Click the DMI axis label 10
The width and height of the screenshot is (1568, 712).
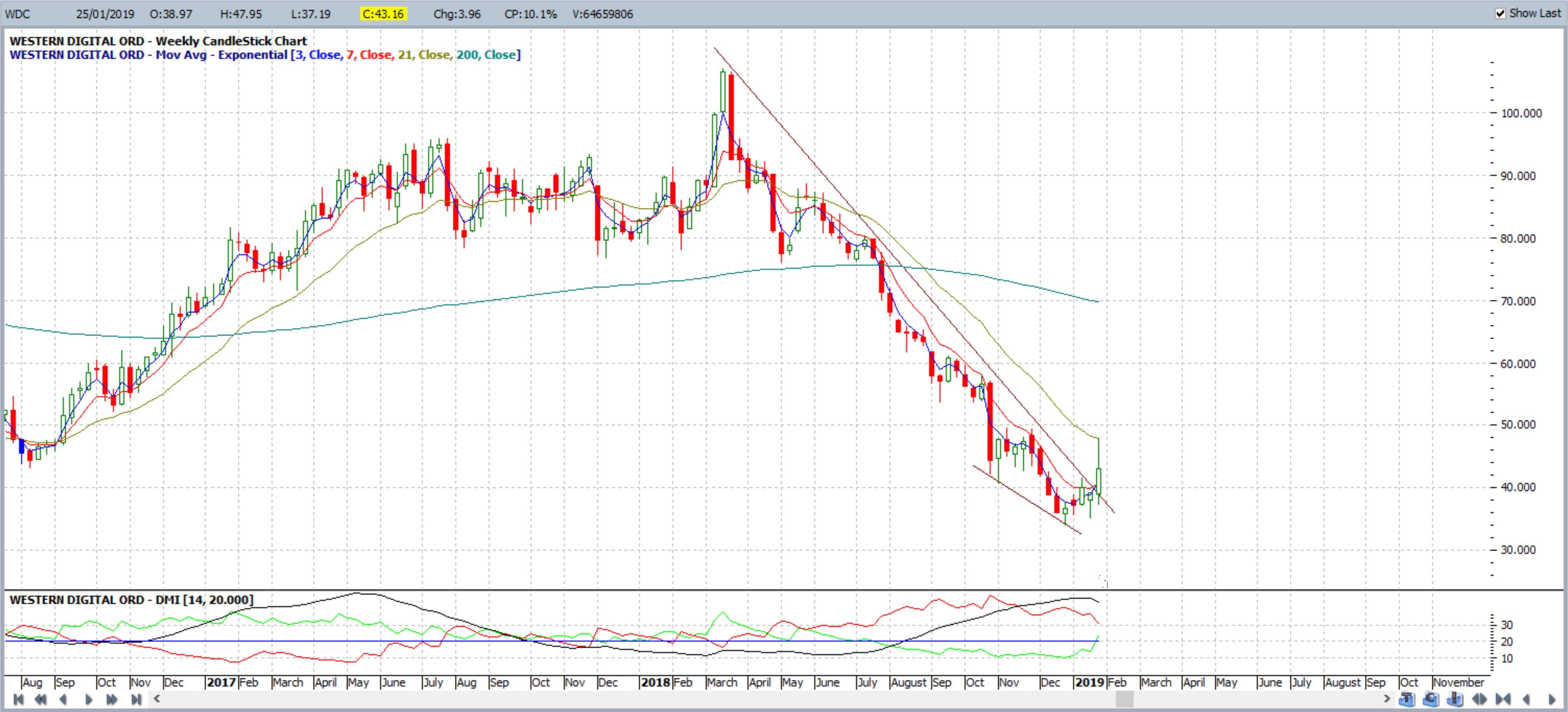click(x=1507, y=659)
